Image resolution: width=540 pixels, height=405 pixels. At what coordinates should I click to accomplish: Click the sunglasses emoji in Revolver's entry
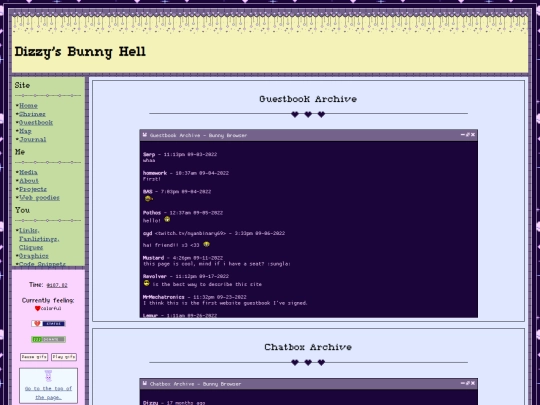click(147, 283)
